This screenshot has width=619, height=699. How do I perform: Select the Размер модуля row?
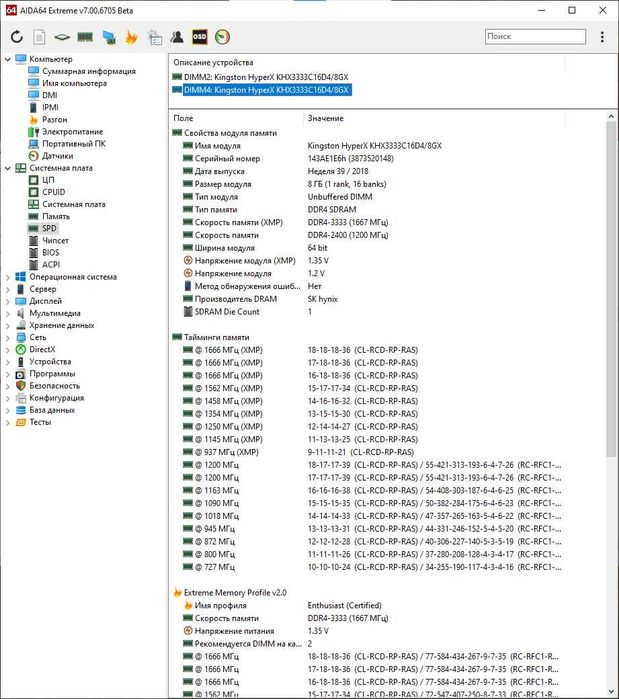pos(366,184)
